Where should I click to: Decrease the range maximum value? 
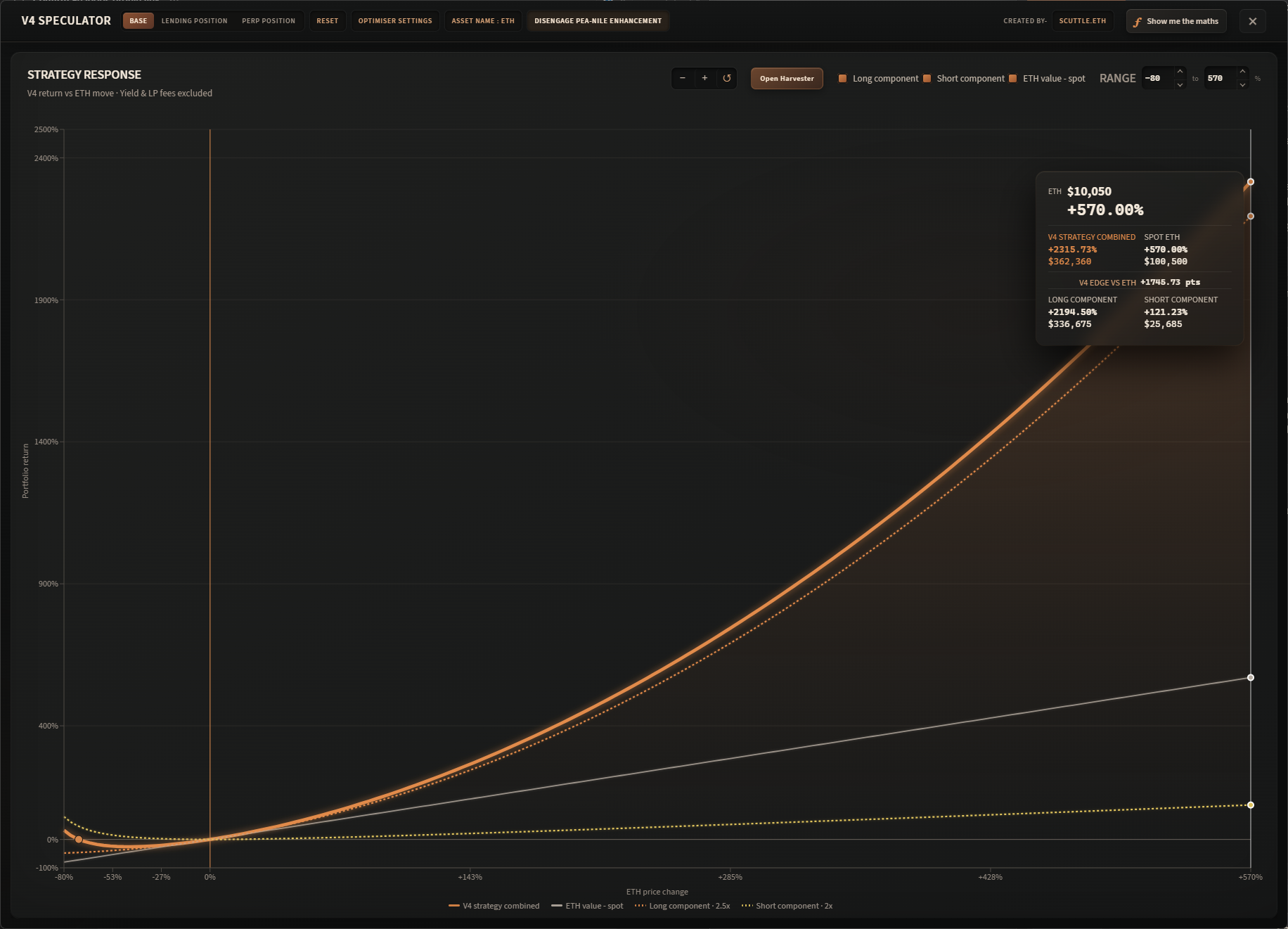[1242, 84]
